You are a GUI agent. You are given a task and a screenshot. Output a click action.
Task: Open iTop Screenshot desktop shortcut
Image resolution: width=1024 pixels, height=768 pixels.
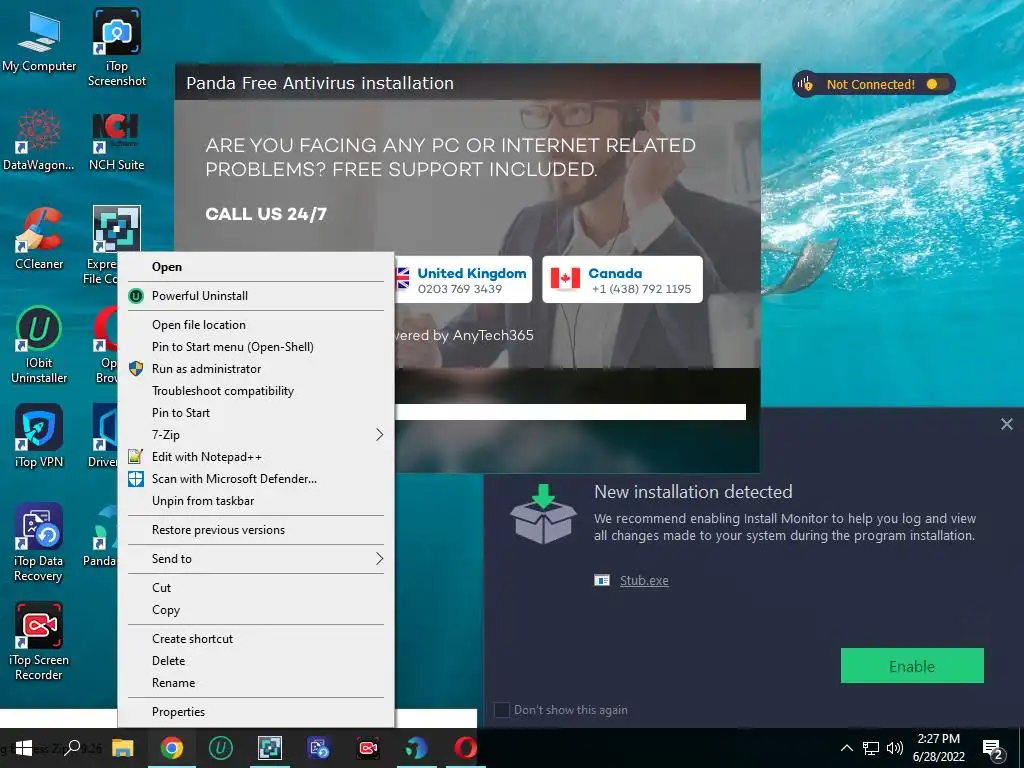pyautogui.click(x=117, y=47)
